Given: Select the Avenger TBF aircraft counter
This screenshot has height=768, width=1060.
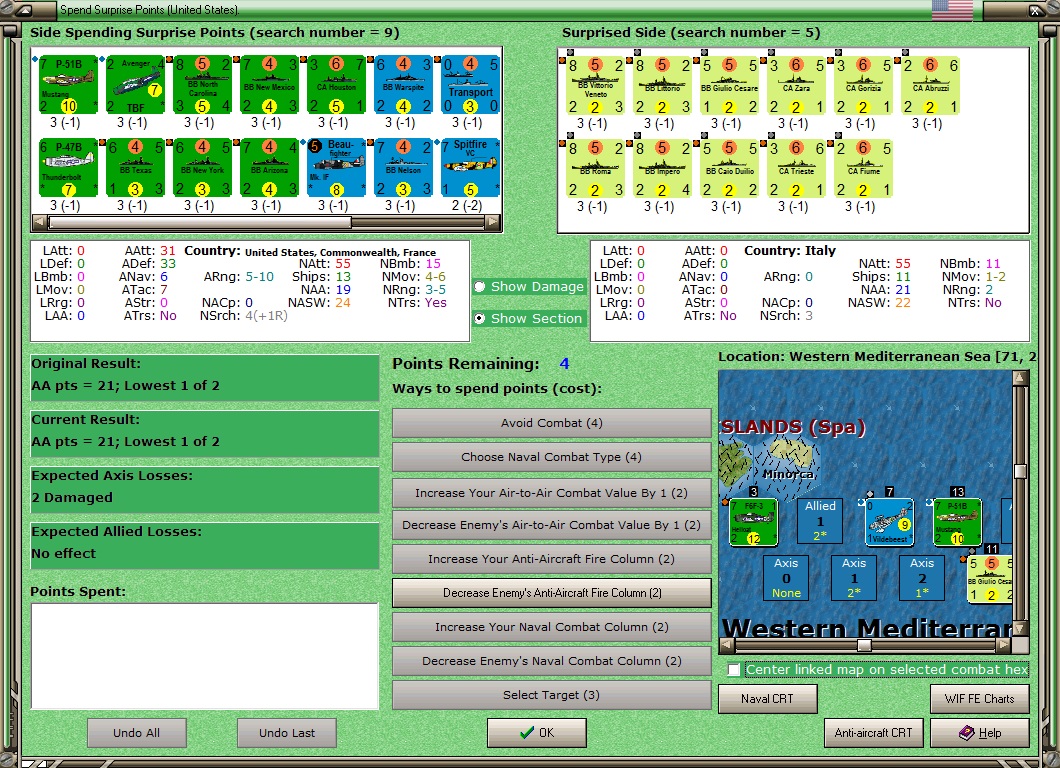Looking at the screenshot, I should point(135,85).
